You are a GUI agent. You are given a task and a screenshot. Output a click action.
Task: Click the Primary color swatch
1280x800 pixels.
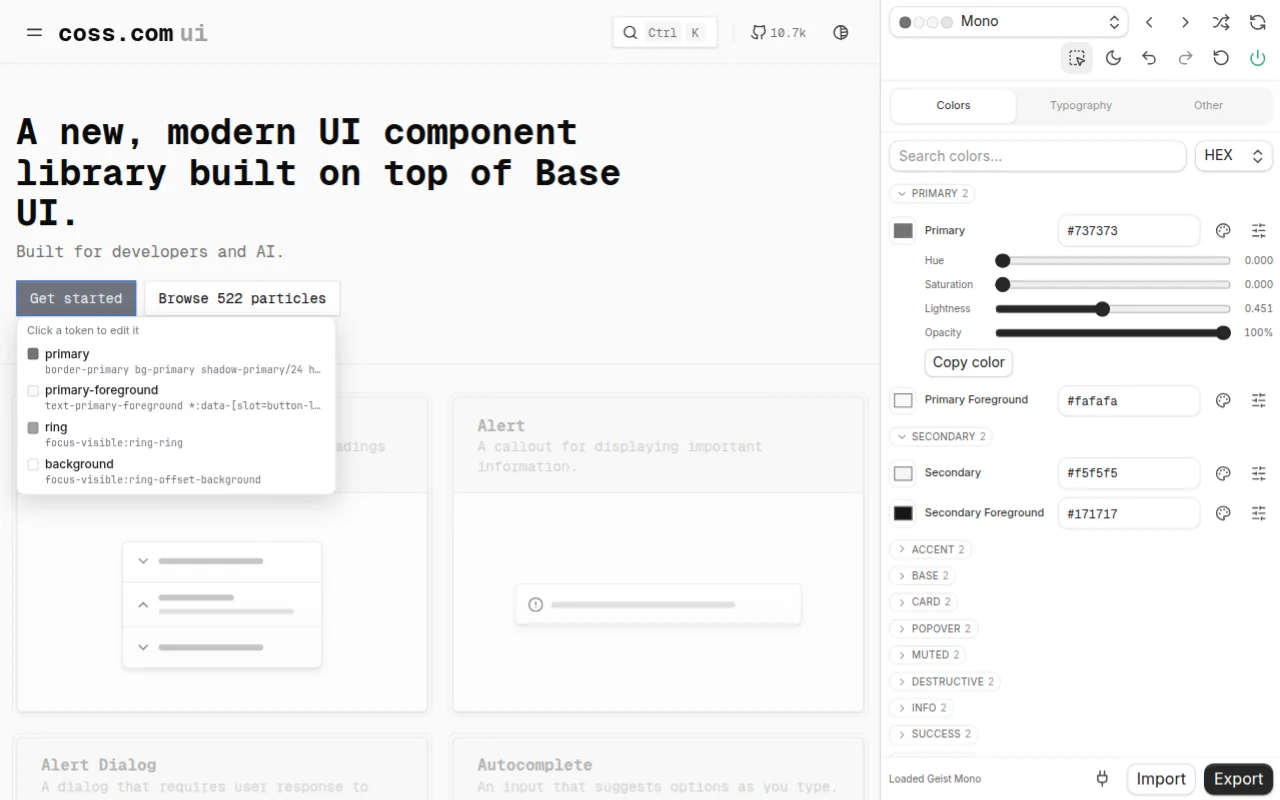click(x=903, y=231)
